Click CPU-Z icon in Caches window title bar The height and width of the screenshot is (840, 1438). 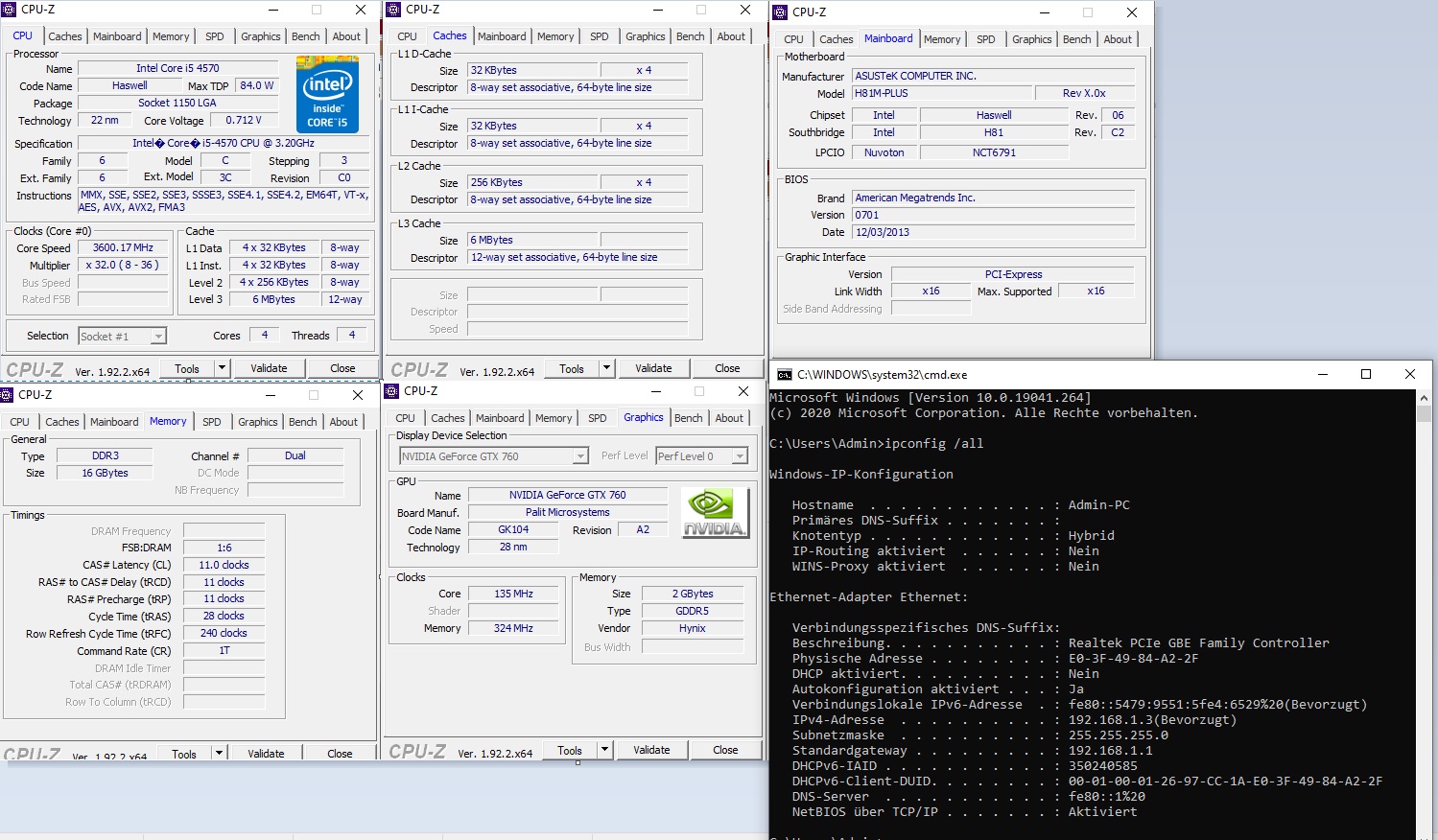click(393, 10)
